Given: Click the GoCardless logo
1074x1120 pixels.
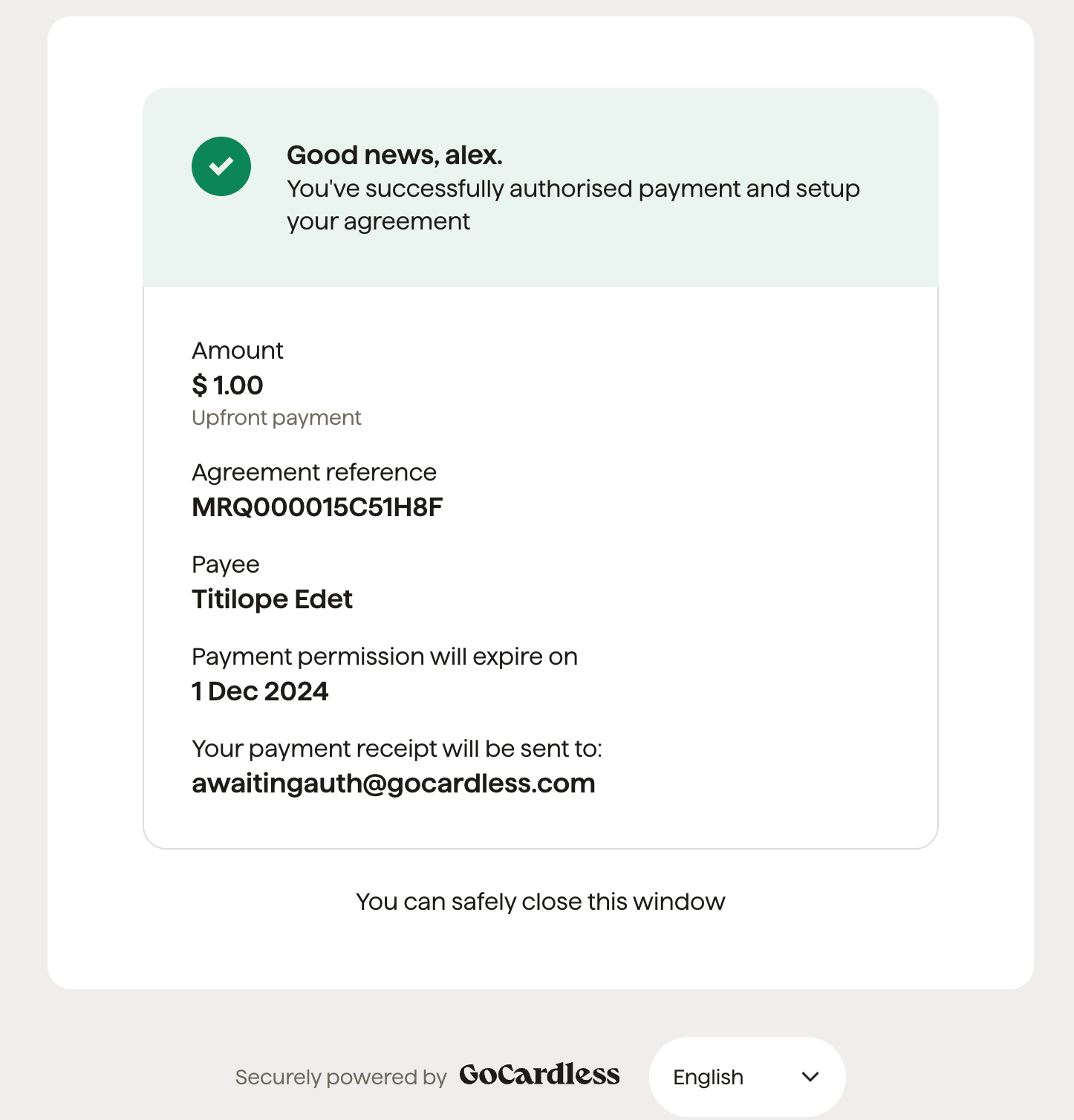Looking at the screenshot, I should (x=539, y=1075).
